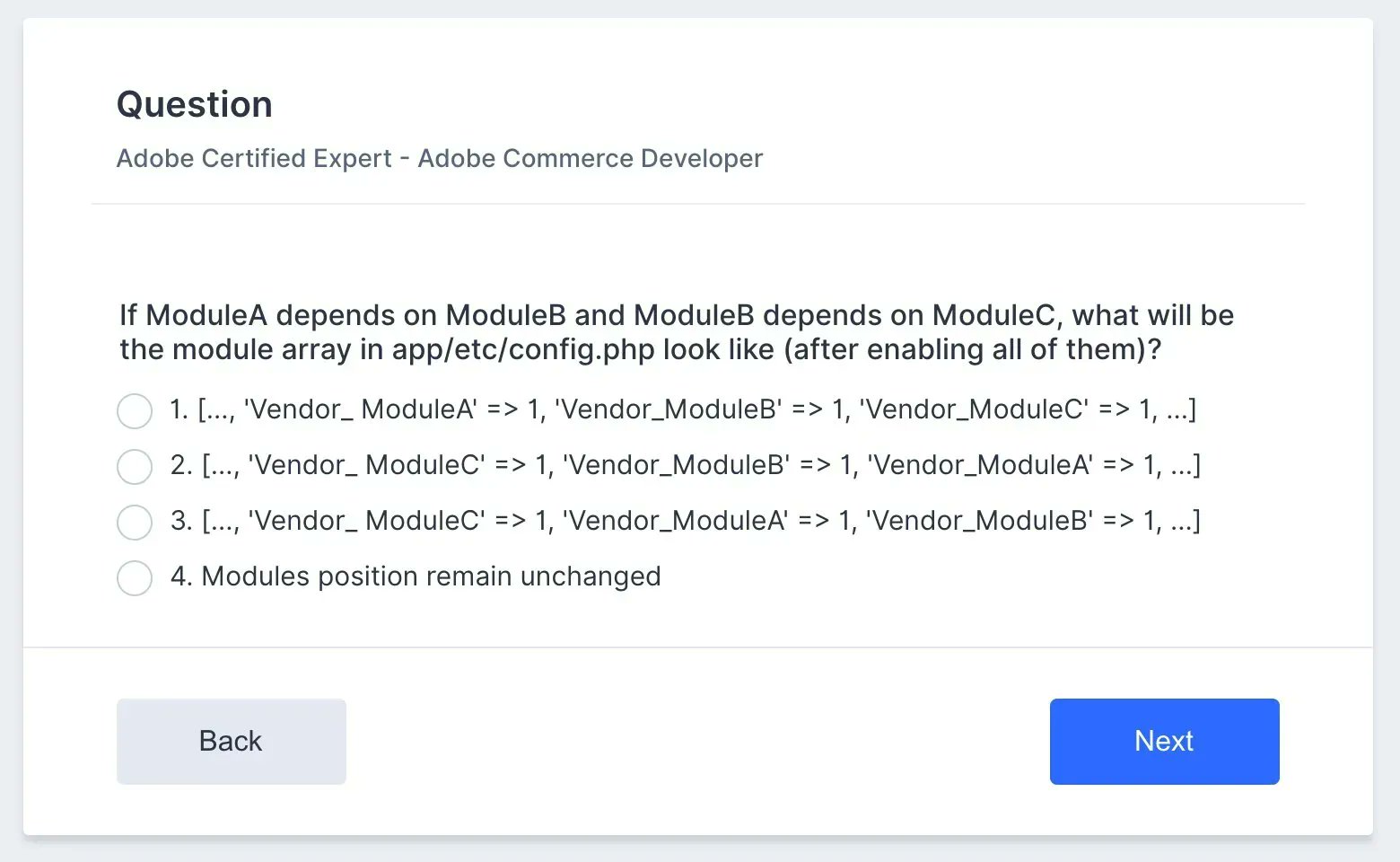This screenshot has height=862, width=1400.
Task: Click answer 2 text listing ModuleC, ModuleB, ModuleA
Action: point(685,465)
